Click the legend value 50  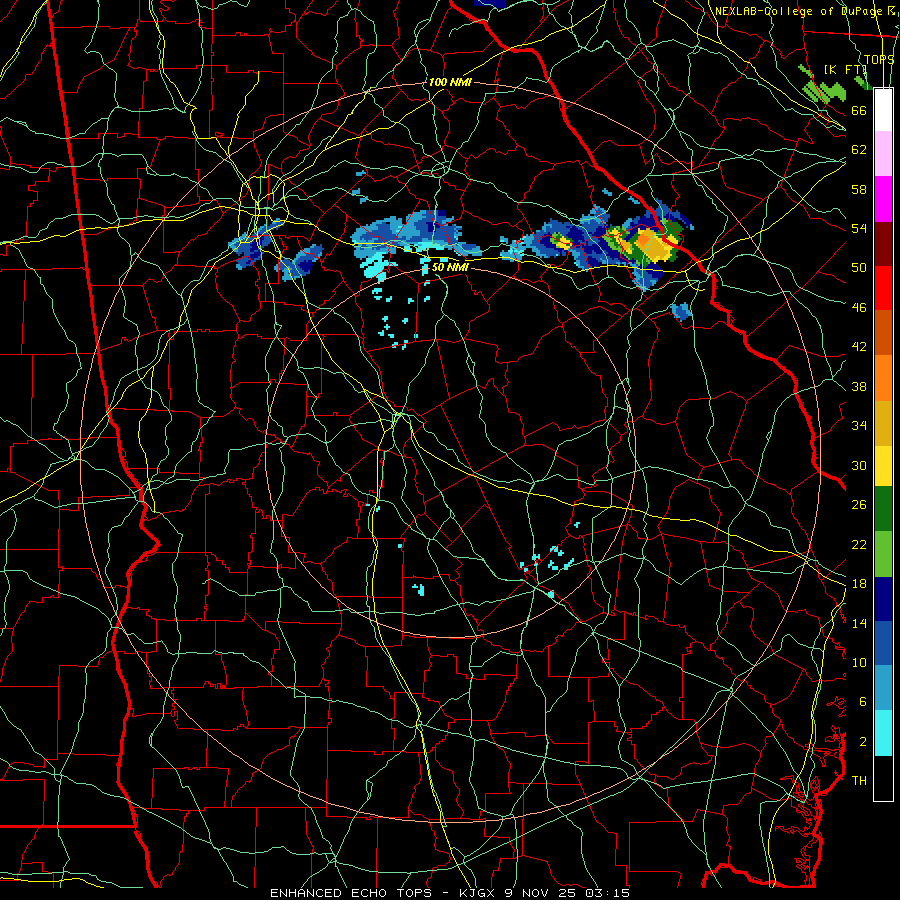(859, 268)
